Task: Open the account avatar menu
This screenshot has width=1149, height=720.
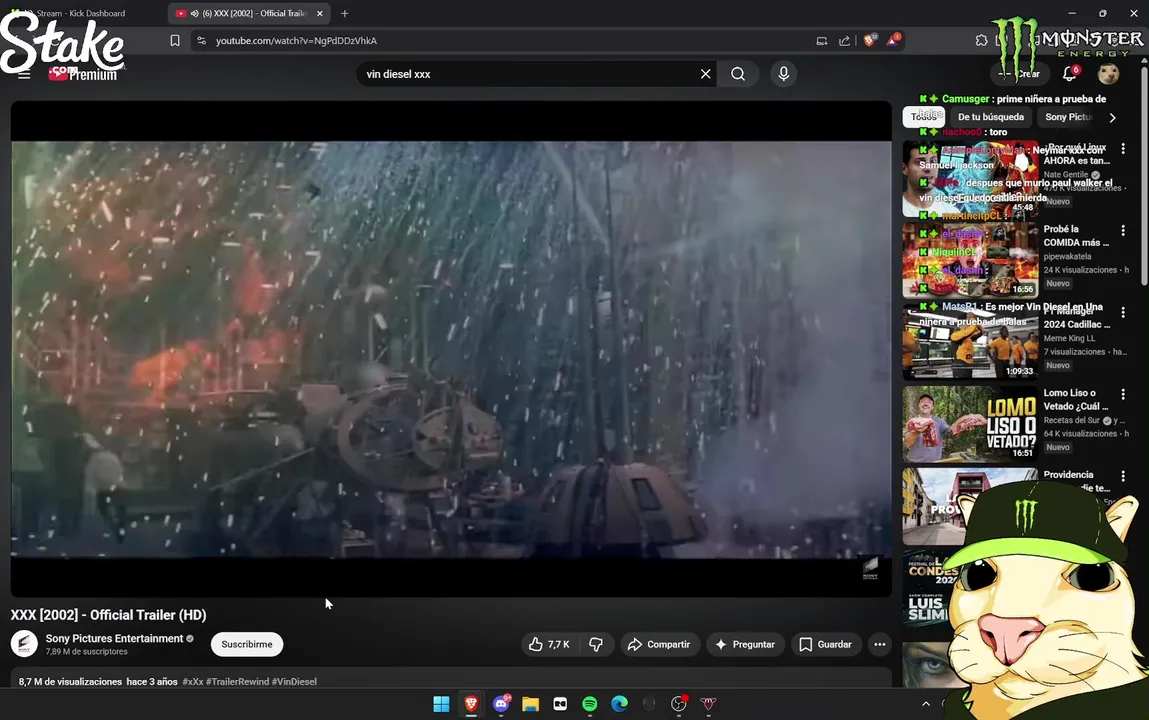Action: pyautogui.click(x=1108, y=73)
